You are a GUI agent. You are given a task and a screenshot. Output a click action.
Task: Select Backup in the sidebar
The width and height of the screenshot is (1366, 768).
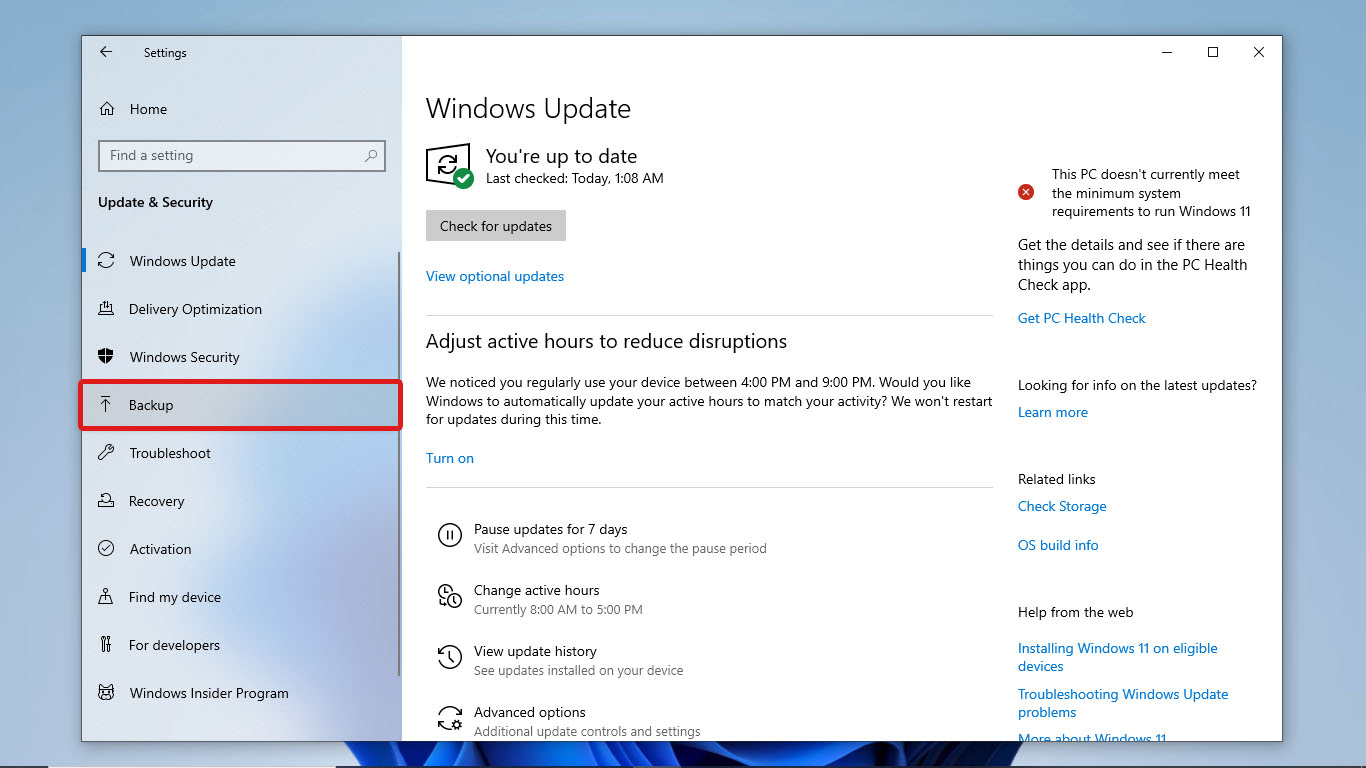tap(240, 405)
